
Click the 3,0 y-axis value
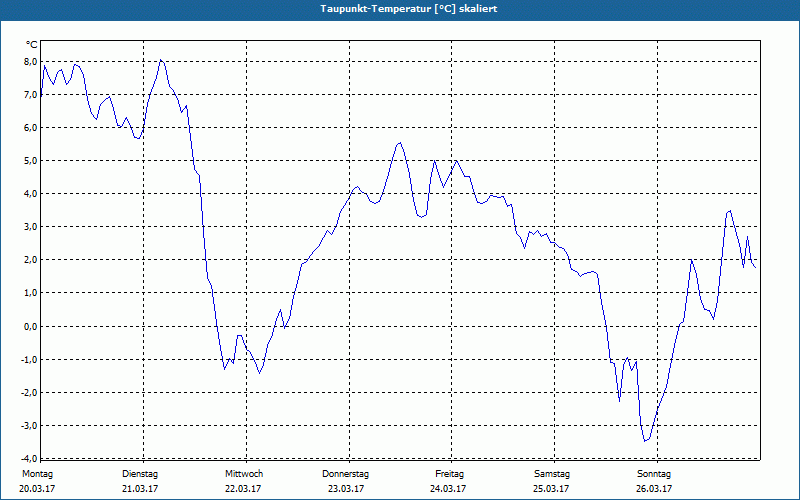31,227
